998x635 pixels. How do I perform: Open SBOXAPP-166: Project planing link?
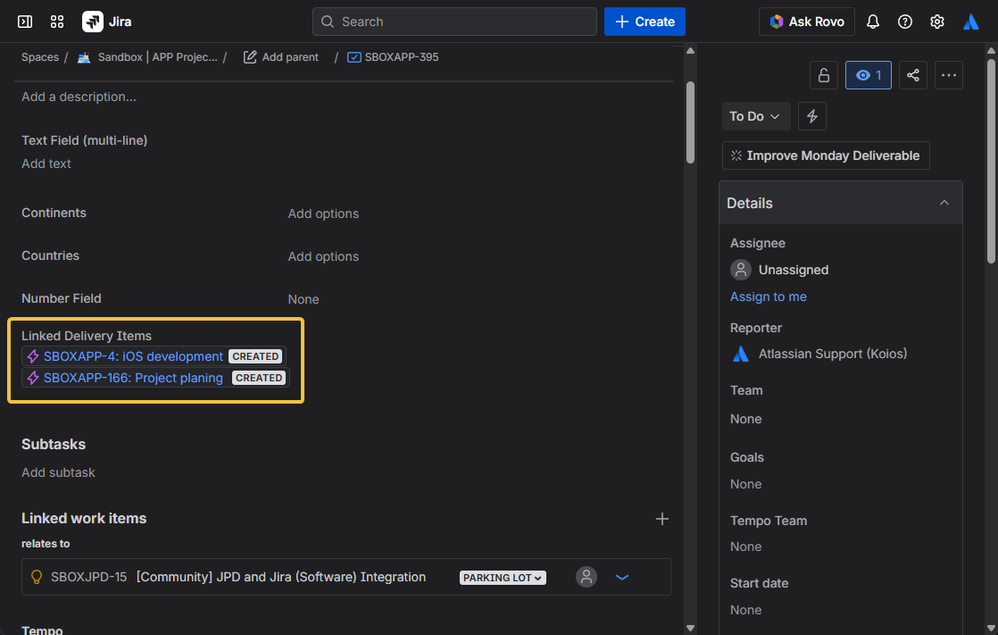tap(133, 378)
